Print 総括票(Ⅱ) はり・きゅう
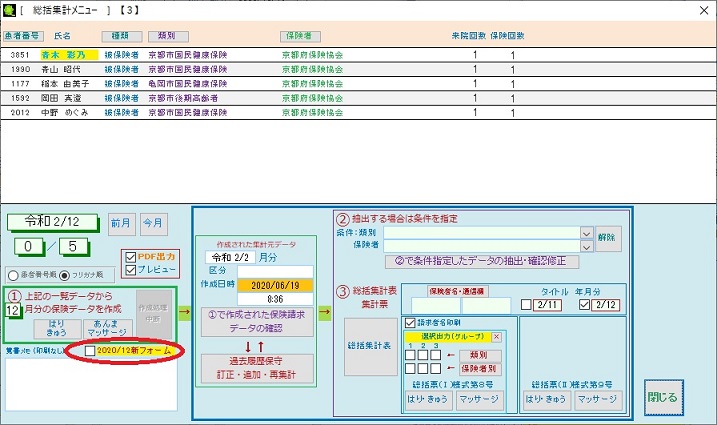The width and height of the screenshot is (717, 425). coord(546,400)
